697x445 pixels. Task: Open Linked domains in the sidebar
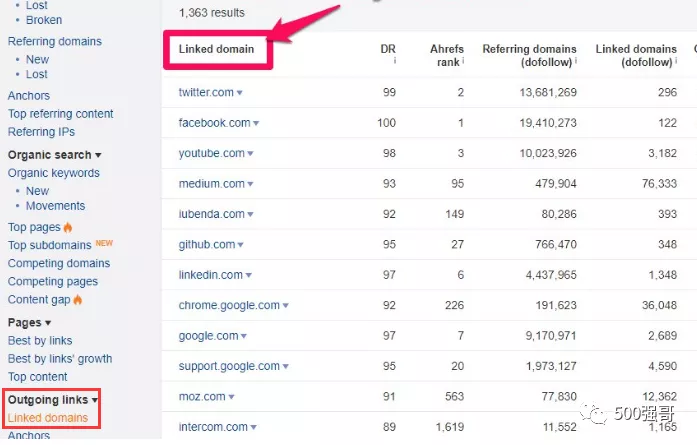(x=47, y=418)
